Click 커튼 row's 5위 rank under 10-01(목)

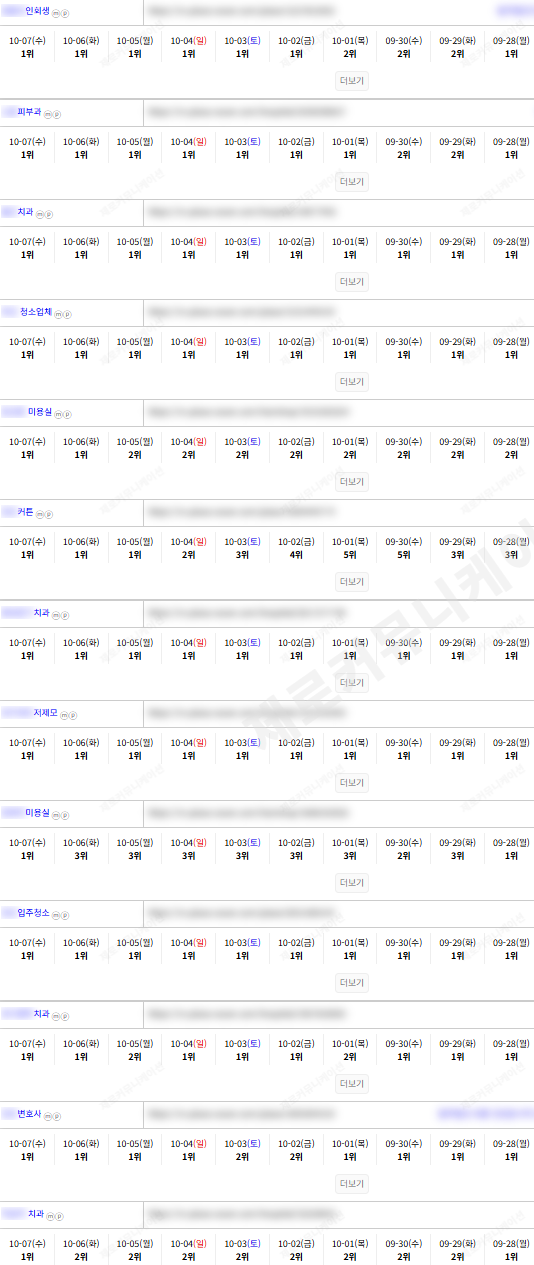(350, 555)
